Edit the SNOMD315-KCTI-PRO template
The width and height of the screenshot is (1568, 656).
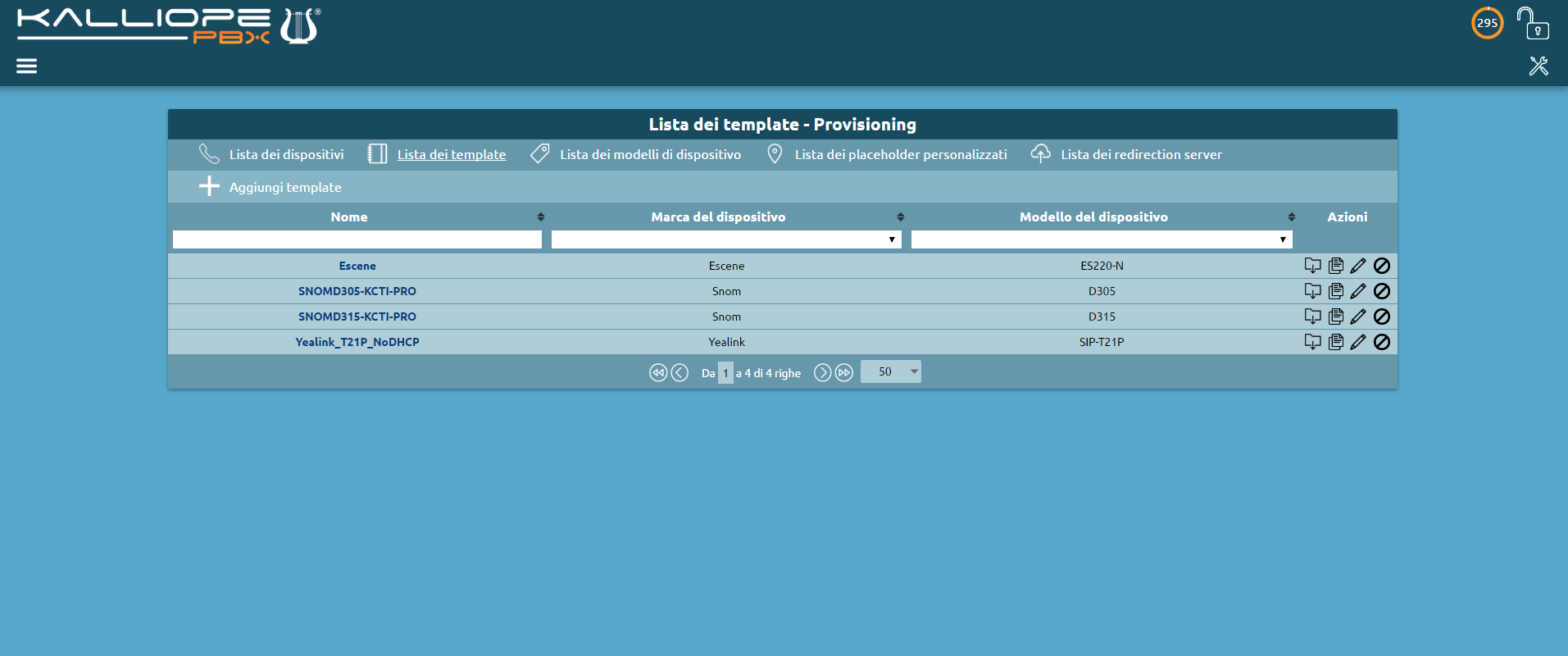click(1358, 317)
